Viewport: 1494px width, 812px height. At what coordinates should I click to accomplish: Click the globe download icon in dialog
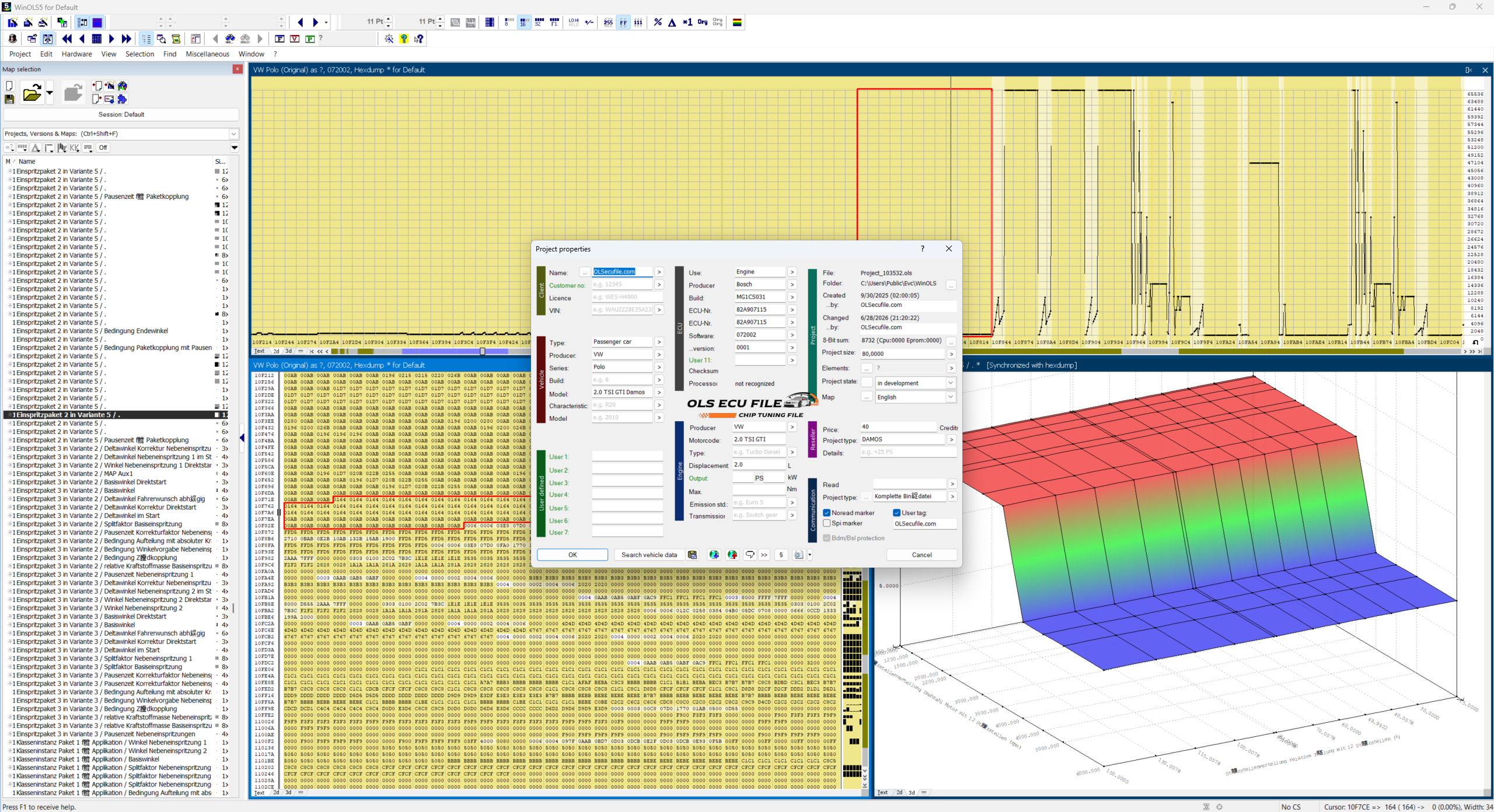(714, 555)
